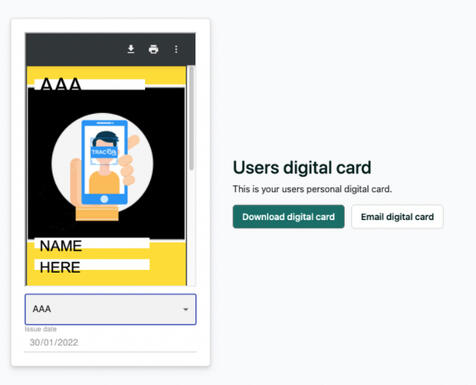Open the AAA card type dropdown
The image size is (476, 385).
111,309
